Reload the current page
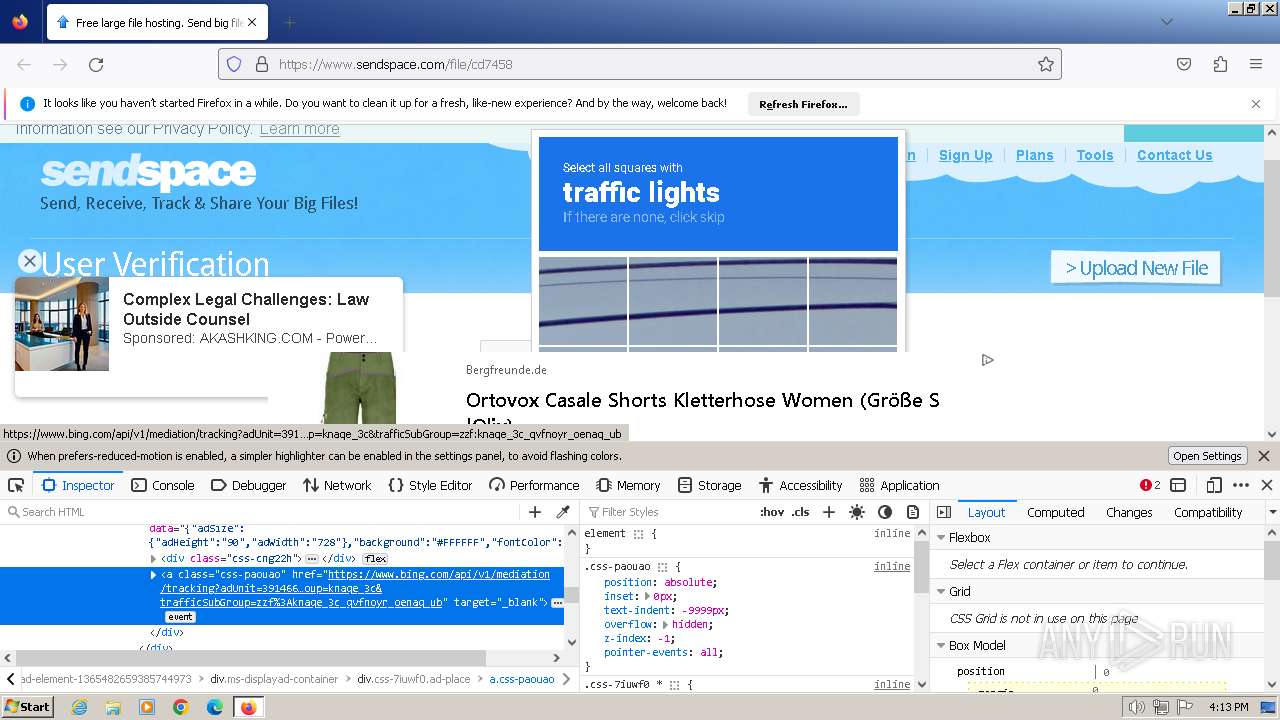The height and width of the screenshot is (720, 1280). pyautogui.click(x=96, y=64)
